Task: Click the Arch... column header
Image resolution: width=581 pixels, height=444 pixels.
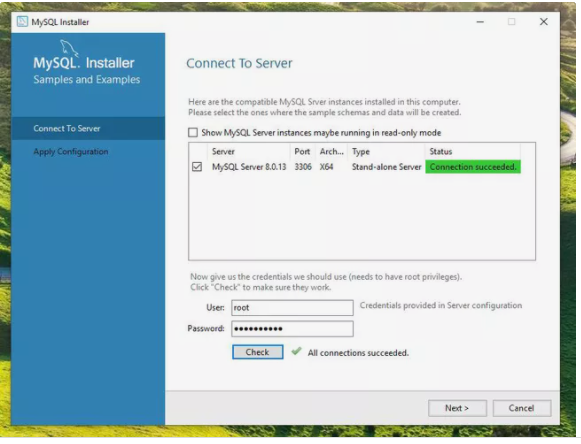Action: (332, 152)
